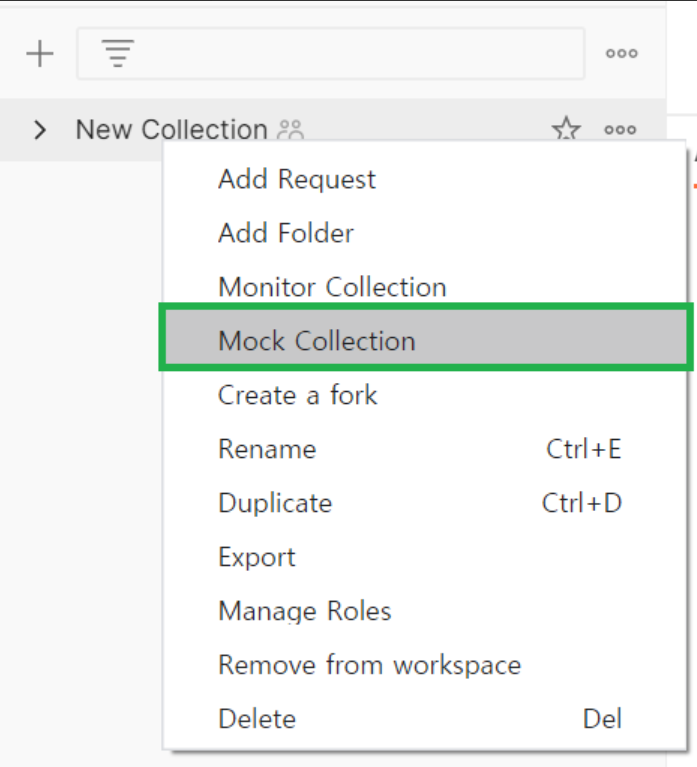Screen dimensions: 697x767
Task: Open the sidebar top three-dots options menu
Action: point(622,53)
